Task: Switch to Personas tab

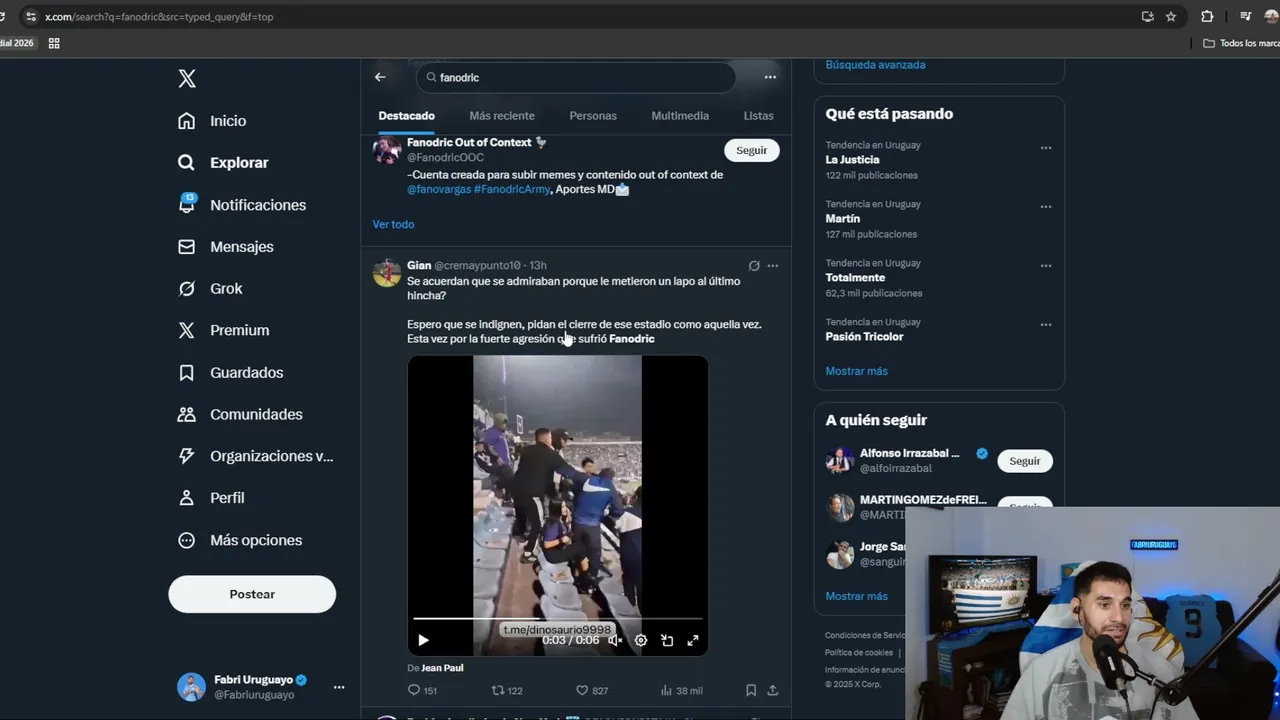Action: pyautogui.click(x=593, y=116)
